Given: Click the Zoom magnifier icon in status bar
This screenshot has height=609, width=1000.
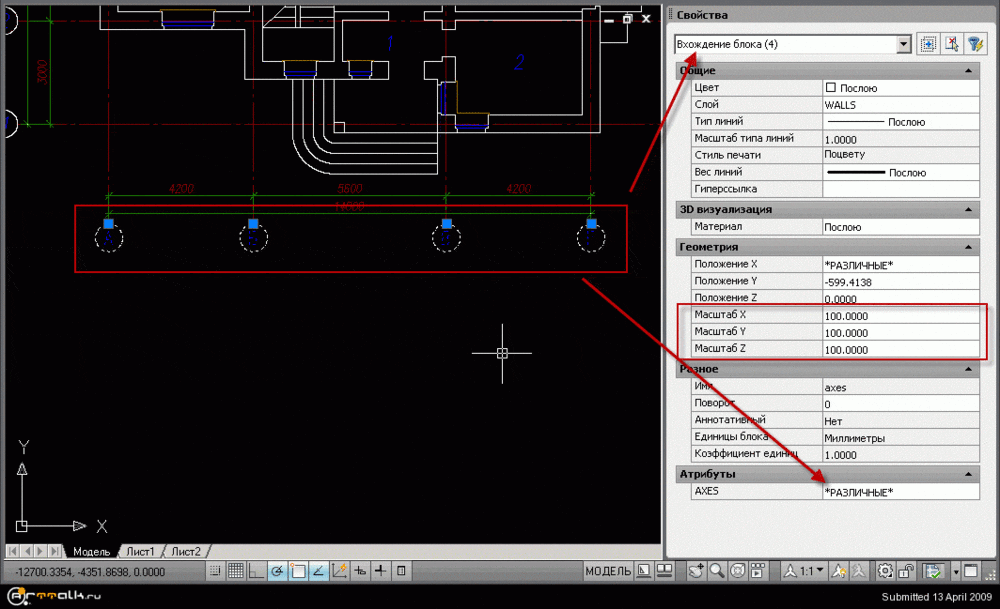Looking at the screenshot, I should click(x=717, y=571).
